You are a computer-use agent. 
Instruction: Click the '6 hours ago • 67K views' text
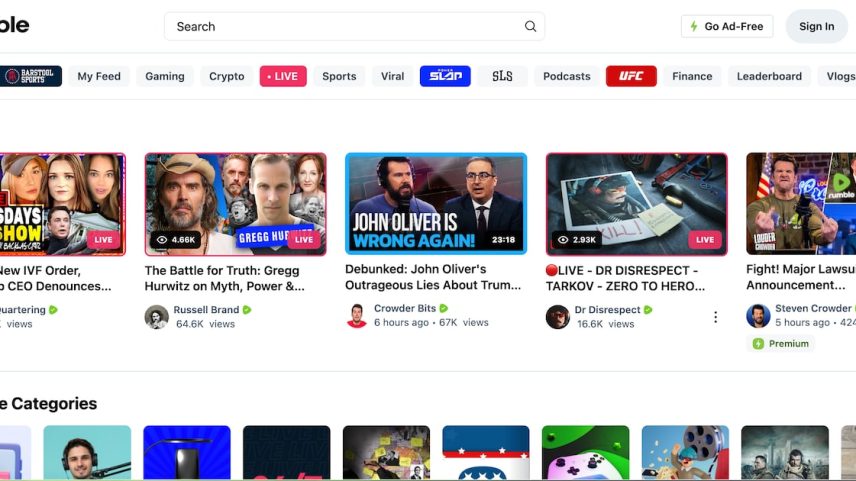click(431, 322)
